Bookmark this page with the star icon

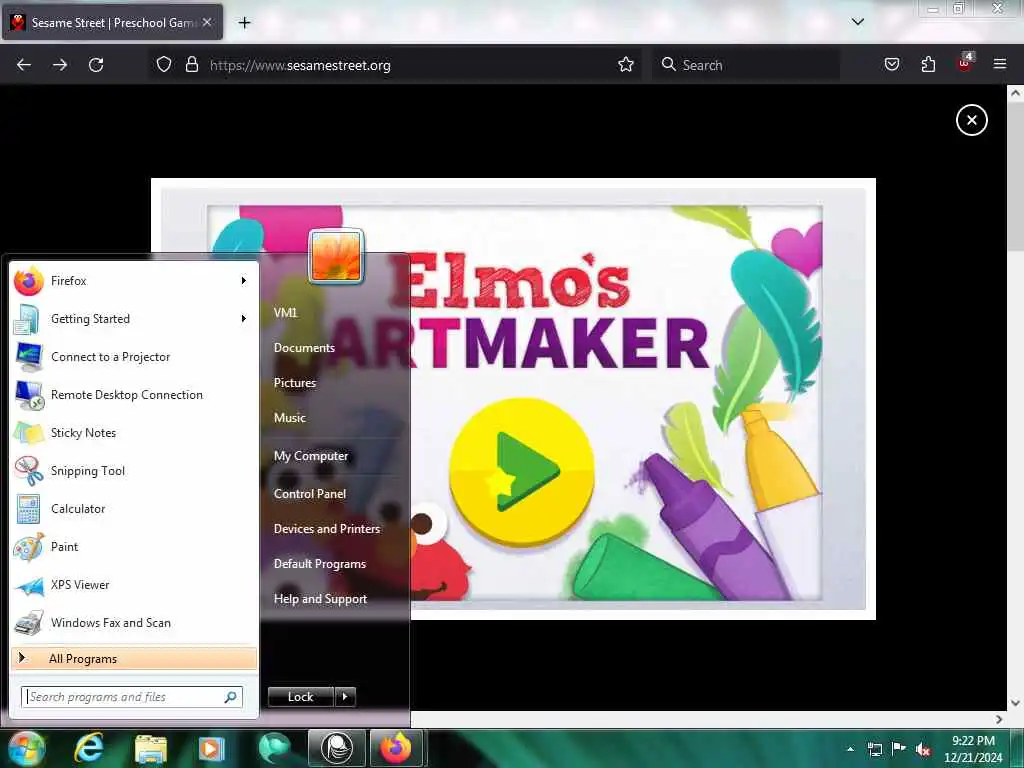[626, 65]
